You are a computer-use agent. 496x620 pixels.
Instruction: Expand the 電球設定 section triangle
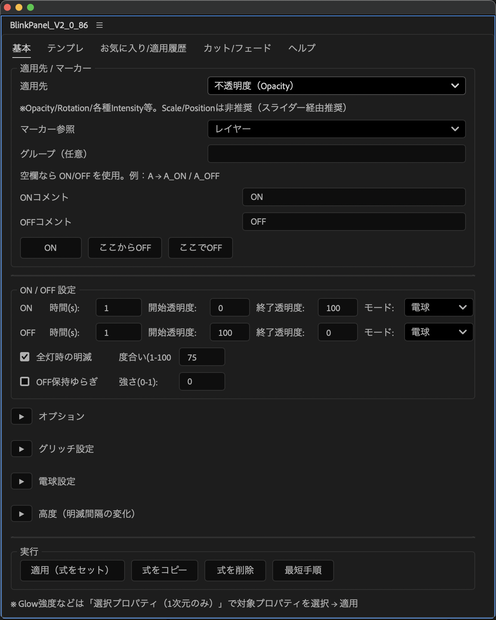21,481
